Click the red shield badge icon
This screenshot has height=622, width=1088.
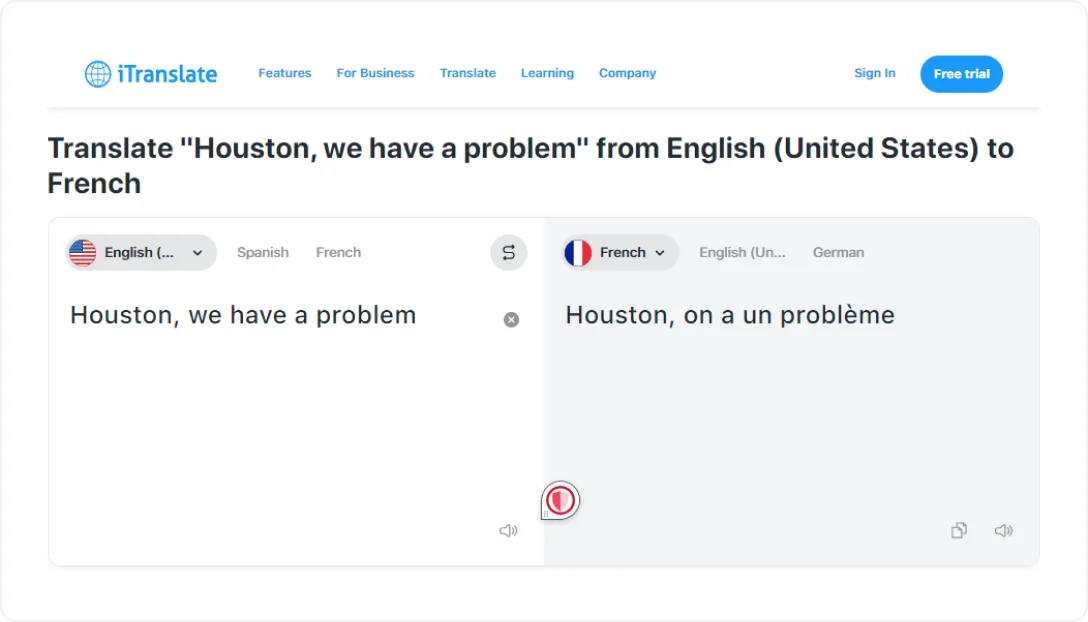click(x=561, y=499)
